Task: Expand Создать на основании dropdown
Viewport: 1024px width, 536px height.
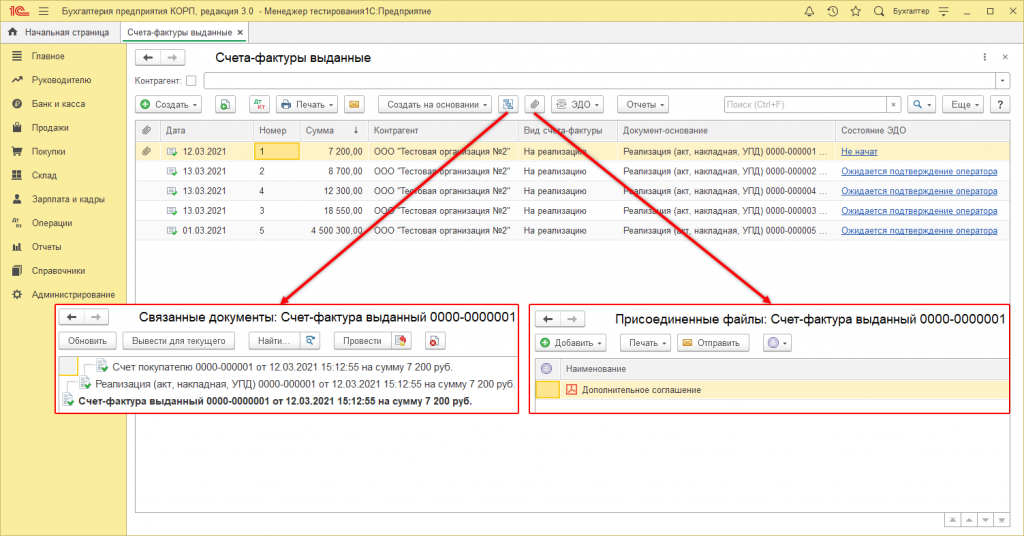Action: (x=436, y=104)
